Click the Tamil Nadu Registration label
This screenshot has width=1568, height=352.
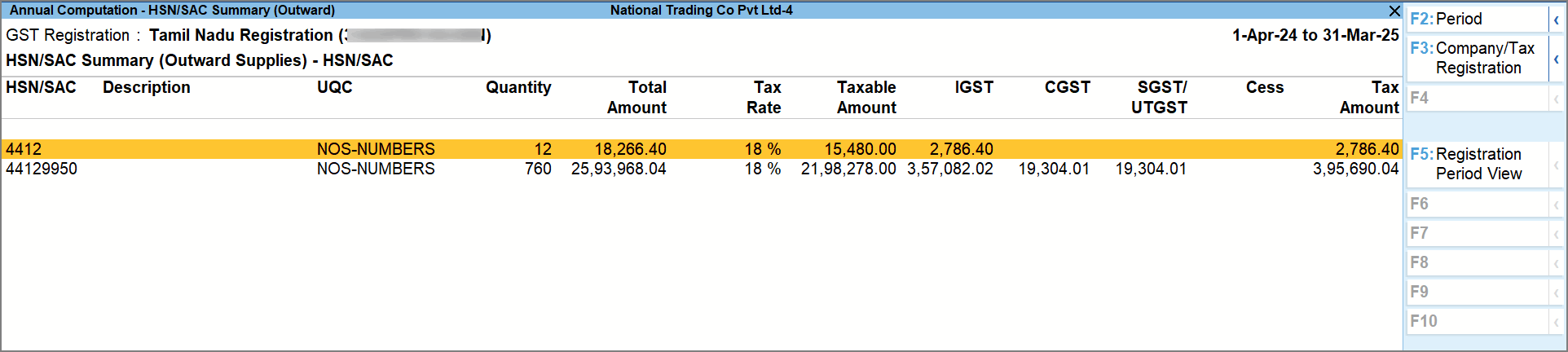[x=241, y=35]
